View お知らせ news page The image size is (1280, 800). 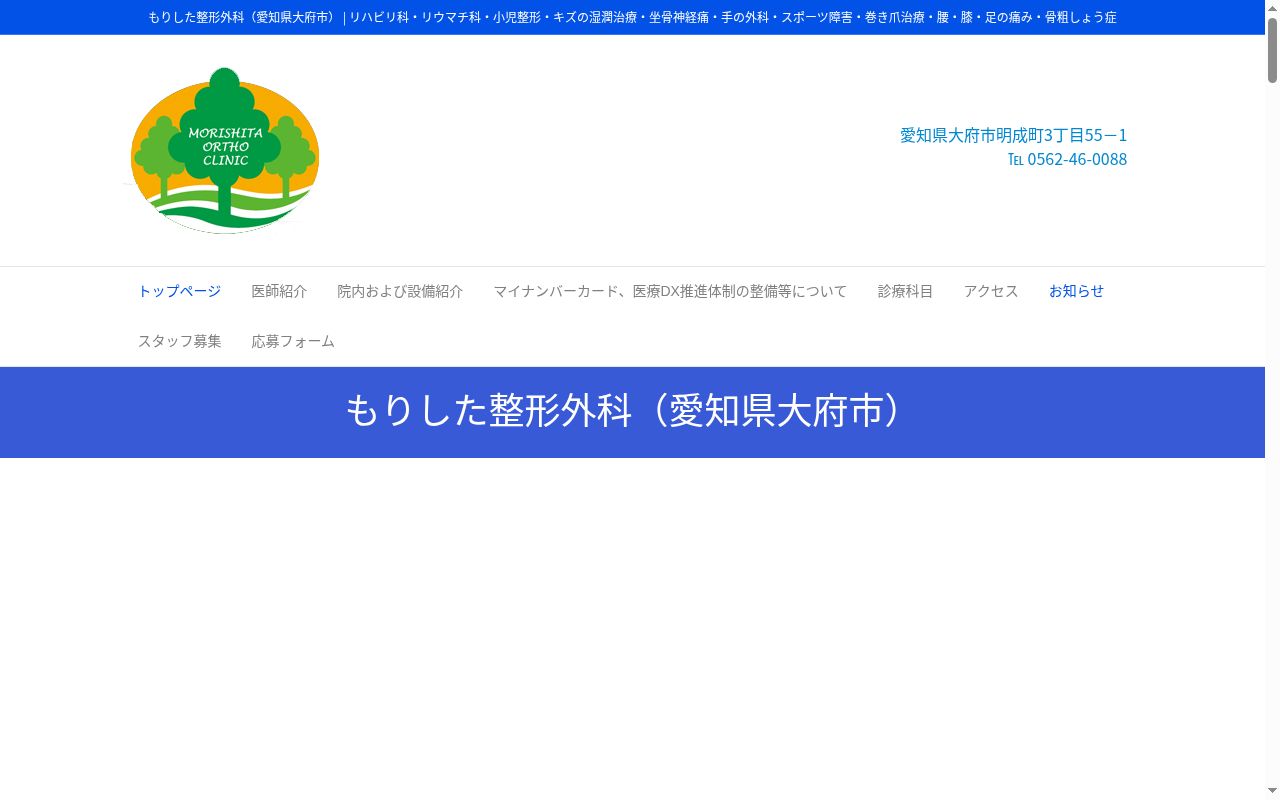point(1076,291)
